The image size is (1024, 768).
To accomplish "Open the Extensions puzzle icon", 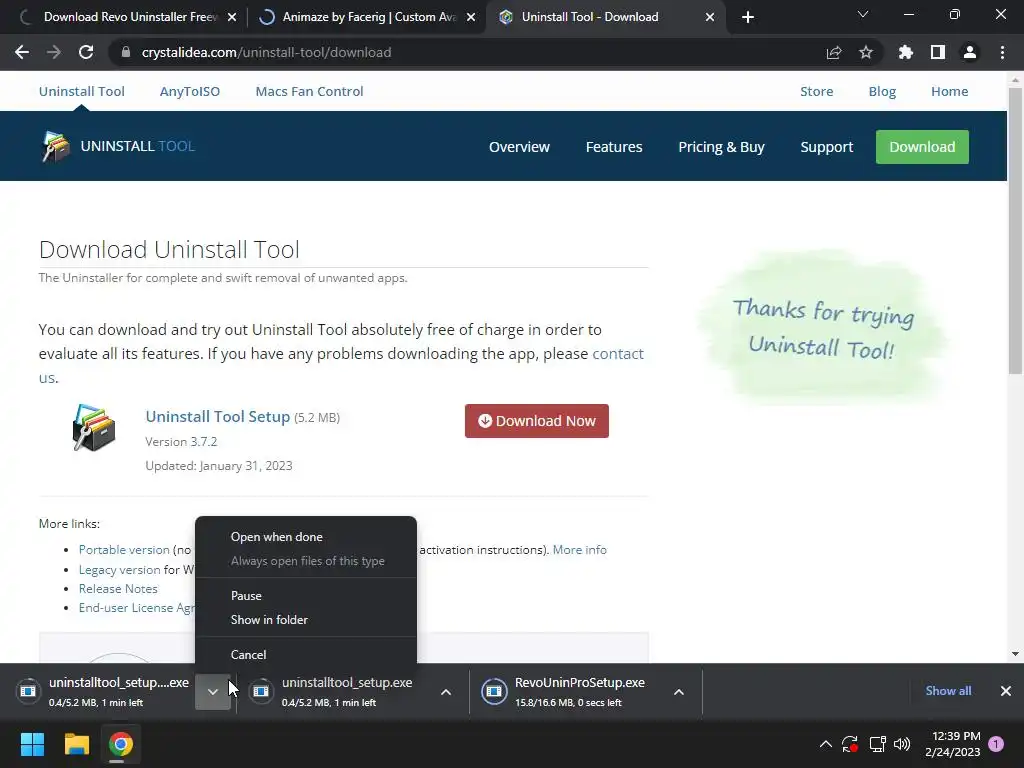I will point(906,52).
